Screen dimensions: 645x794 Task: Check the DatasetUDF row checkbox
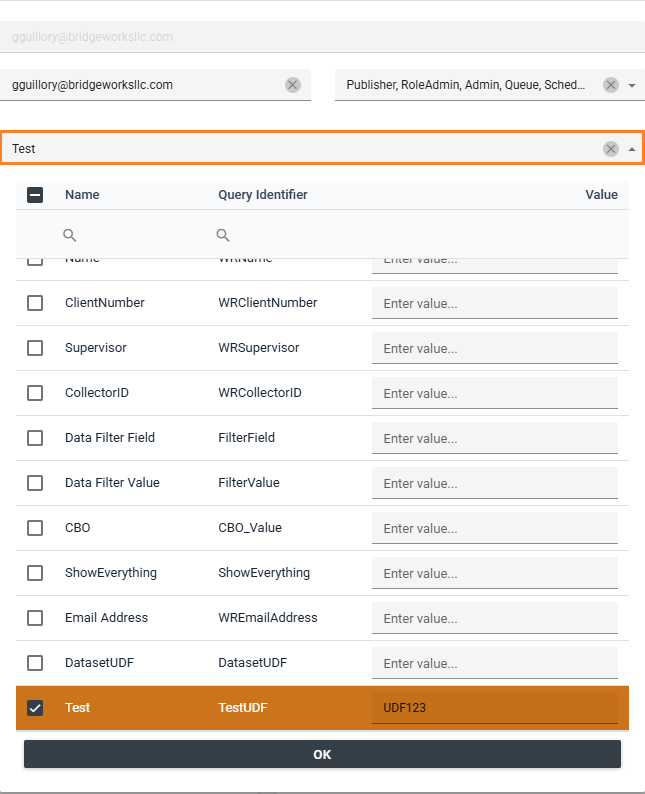tap(35, 663)
